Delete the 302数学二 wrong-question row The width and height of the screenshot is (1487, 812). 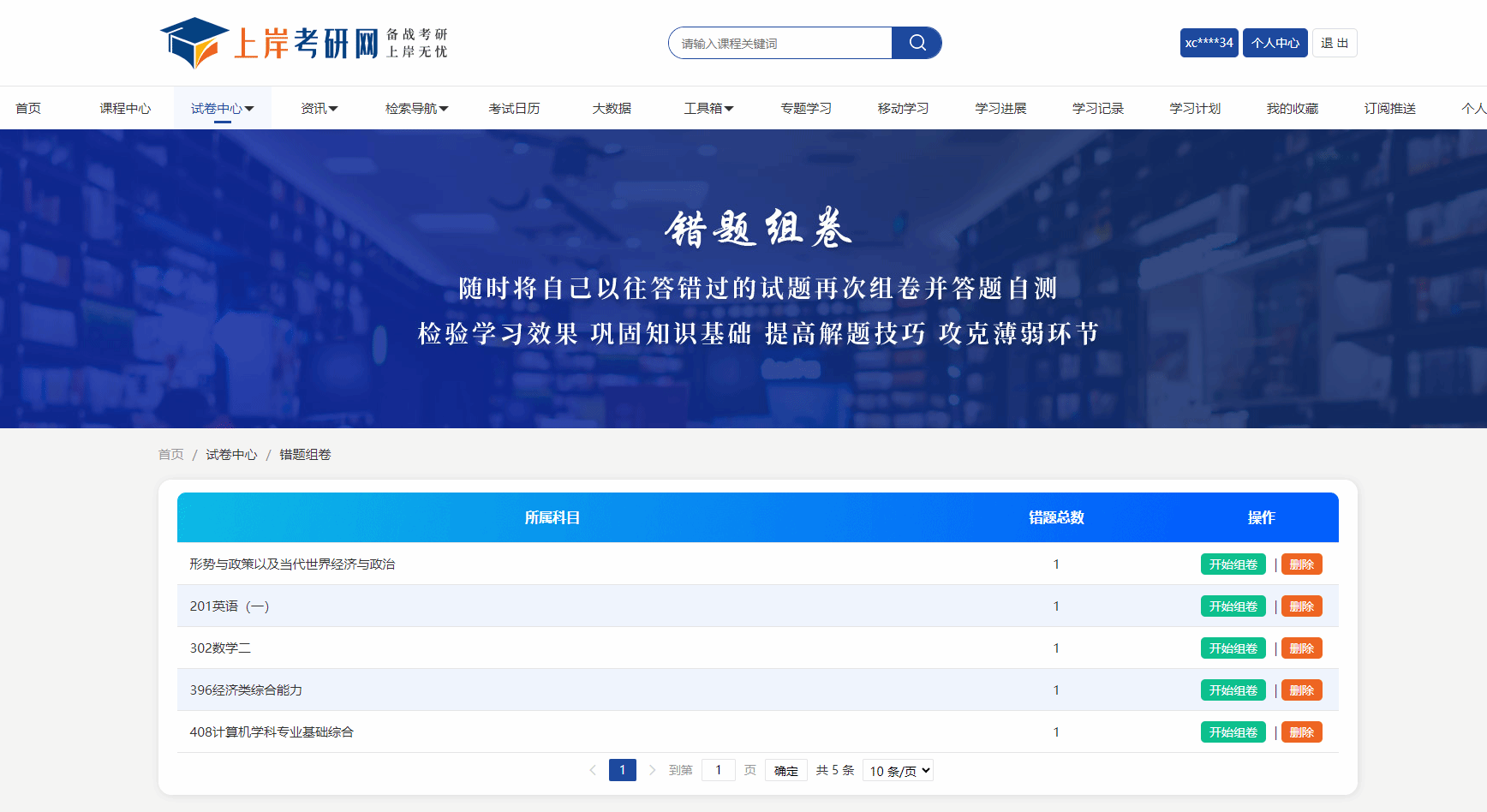(1301, 648)
